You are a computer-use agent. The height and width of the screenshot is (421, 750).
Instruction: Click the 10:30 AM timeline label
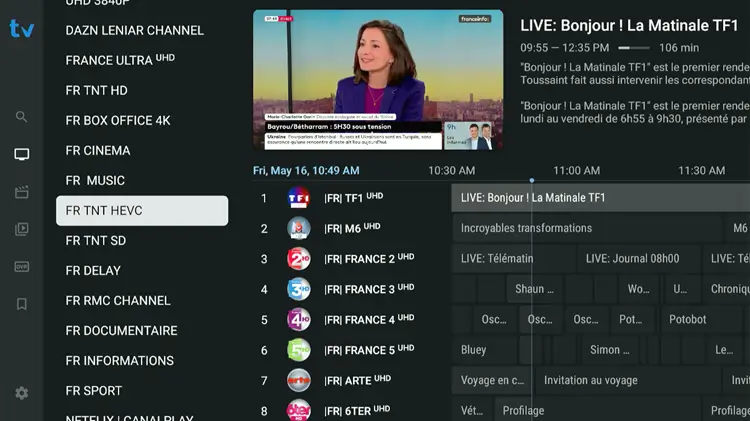point(452,170)
